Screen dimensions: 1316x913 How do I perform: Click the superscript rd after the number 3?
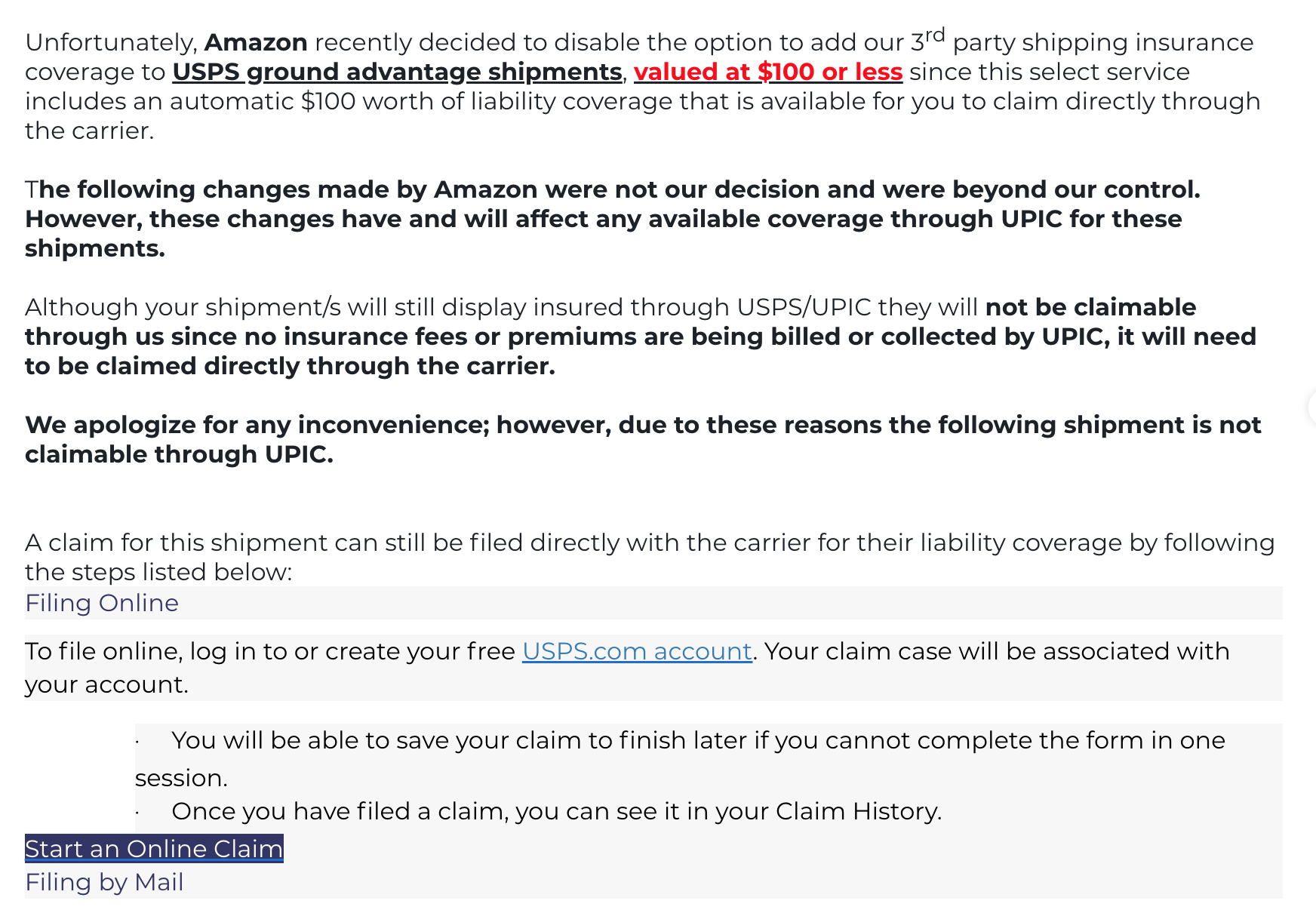(935, 35)
